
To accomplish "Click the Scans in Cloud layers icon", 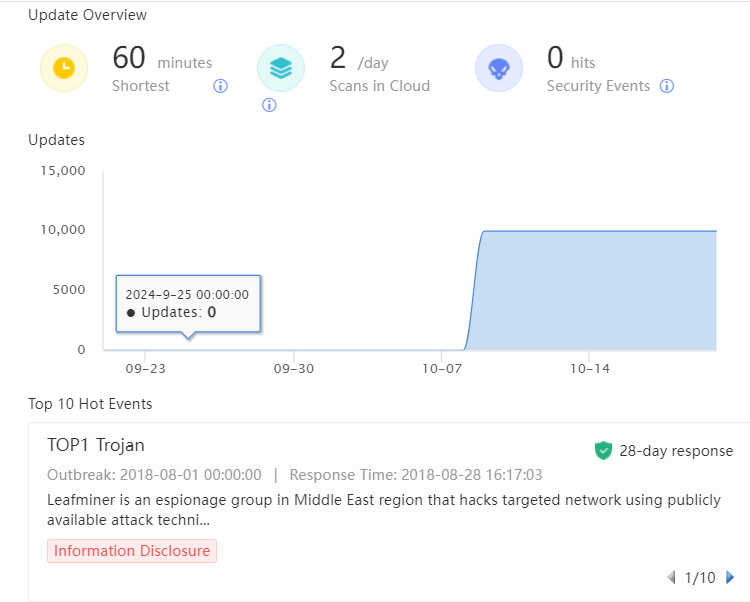I will [281, 68].
